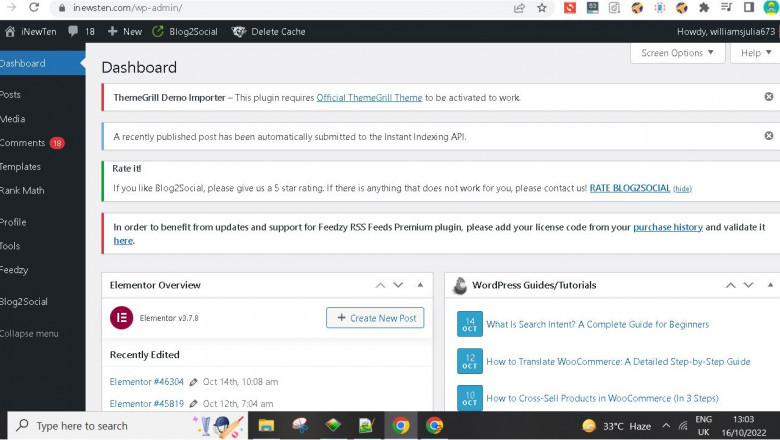Click the iNewTen home icon in admin bar
The image size is (780, 440).
[x=10, y=31]
